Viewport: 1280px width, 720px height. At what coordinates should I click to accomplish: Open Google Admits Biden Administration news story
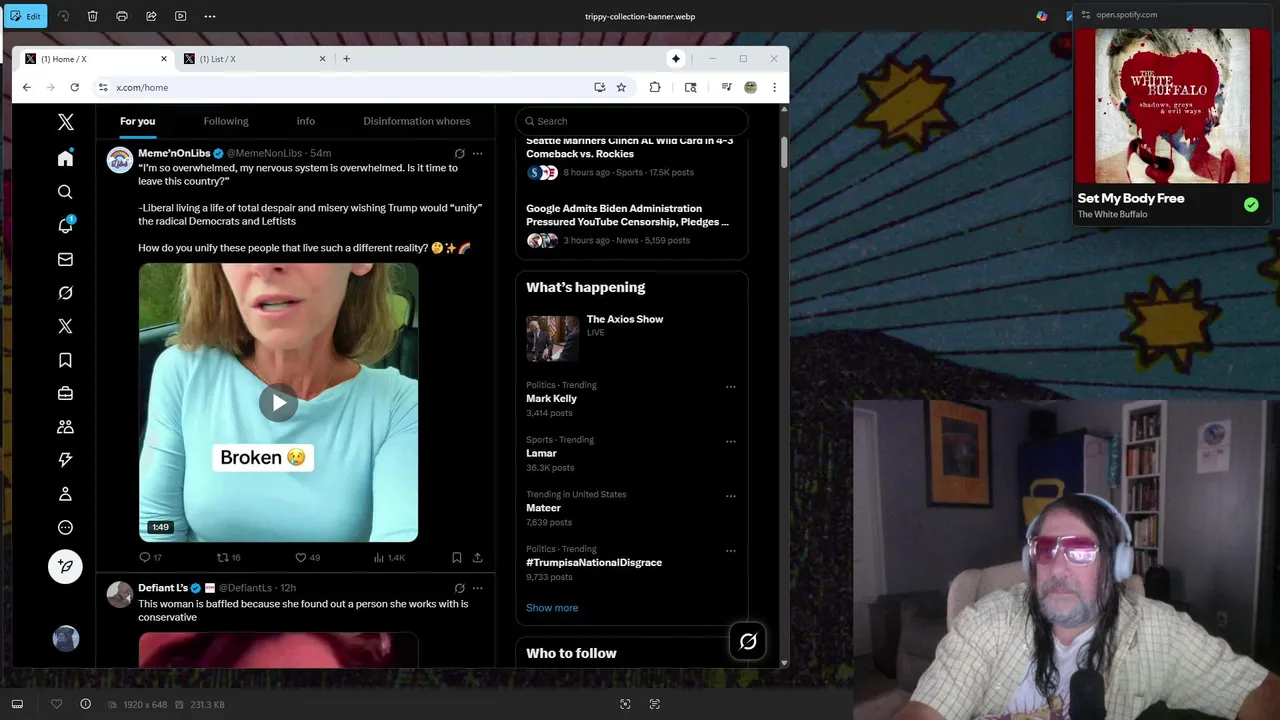pyautogui.click(x=632, y=224)
